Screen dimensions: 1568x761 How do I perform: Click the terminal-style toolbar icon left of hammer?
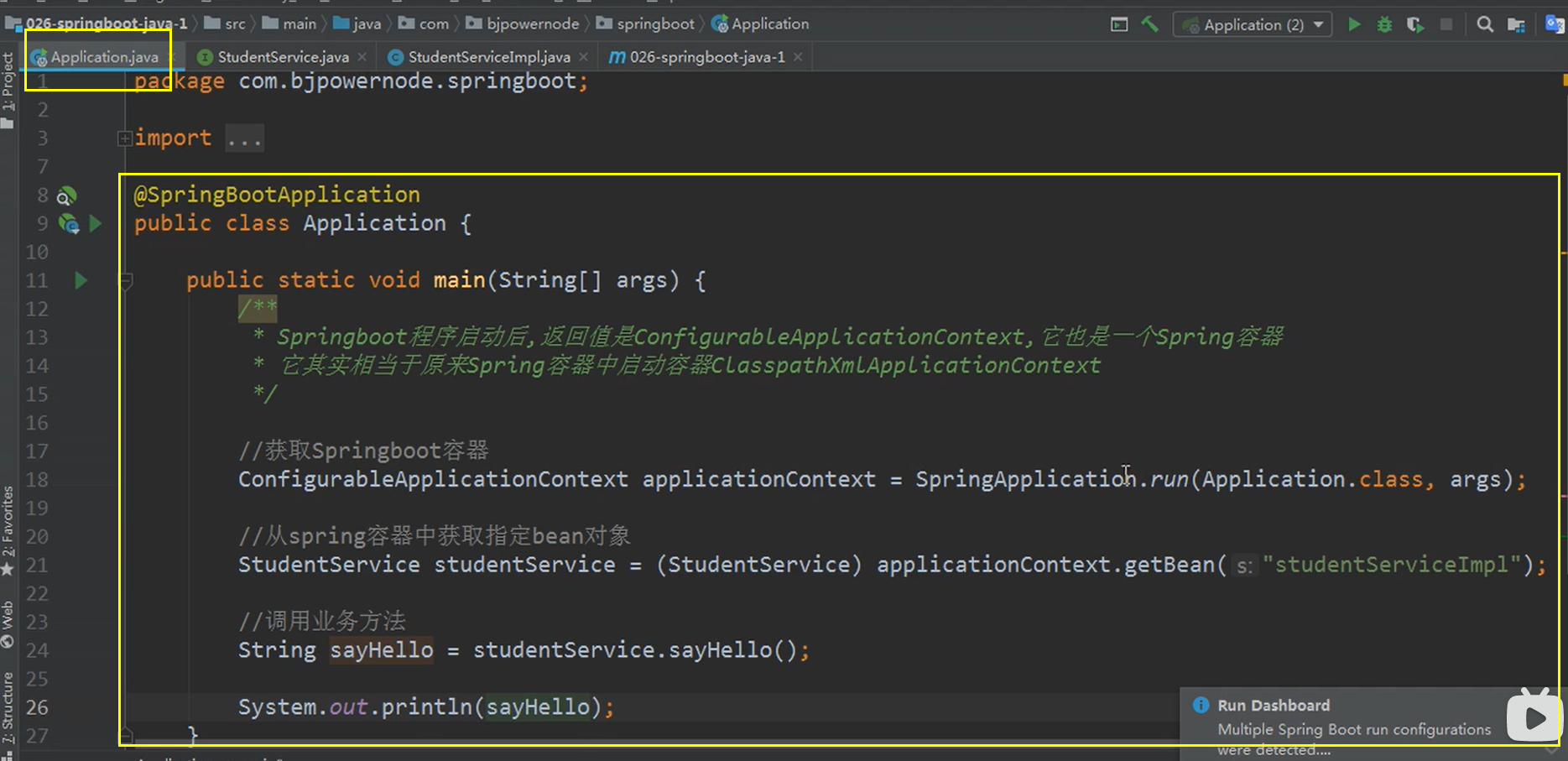tap(1119, 24)
